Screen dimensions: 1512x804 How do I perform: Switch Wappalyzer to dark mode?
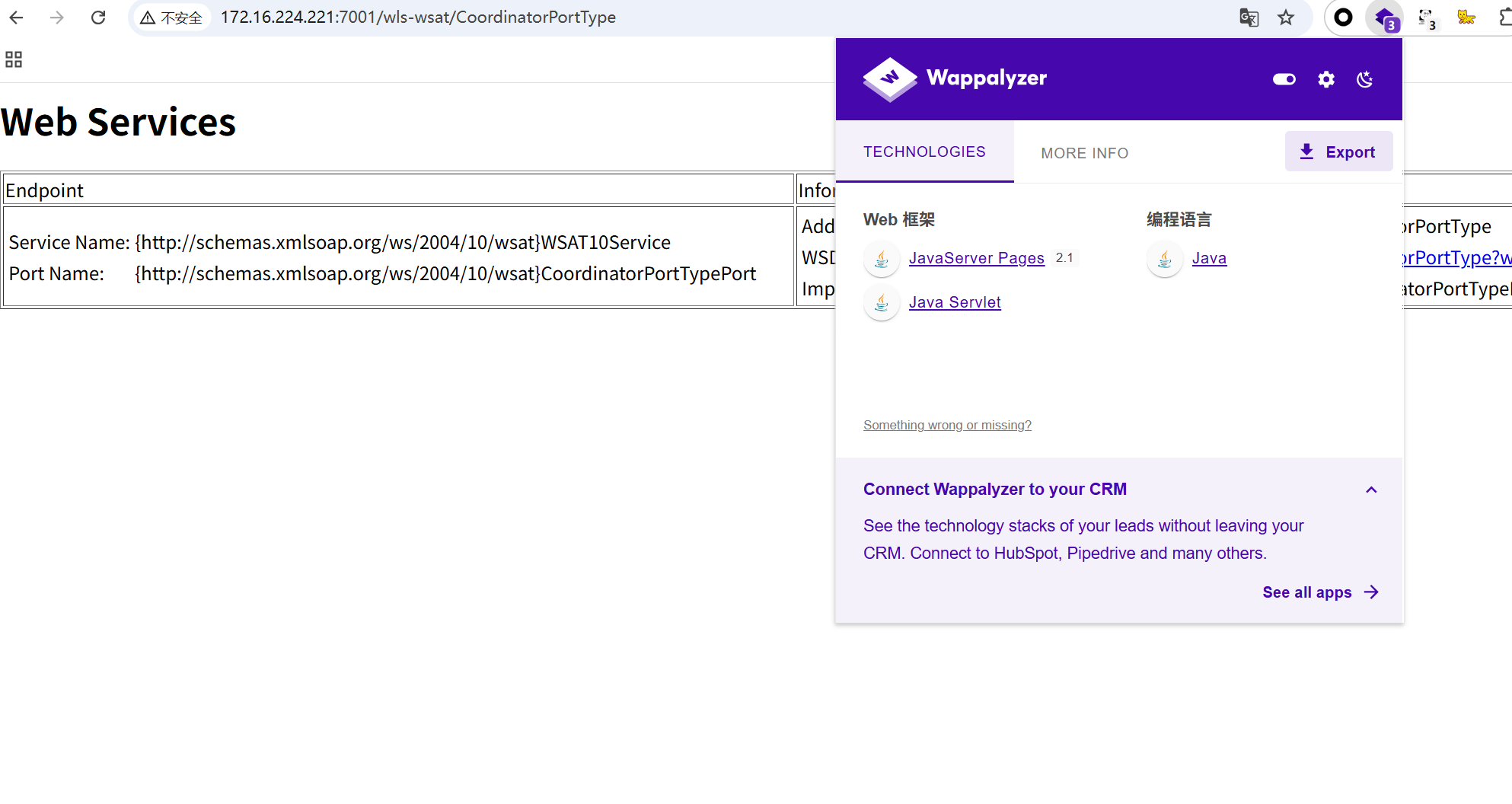click(x=1365, y=79)
